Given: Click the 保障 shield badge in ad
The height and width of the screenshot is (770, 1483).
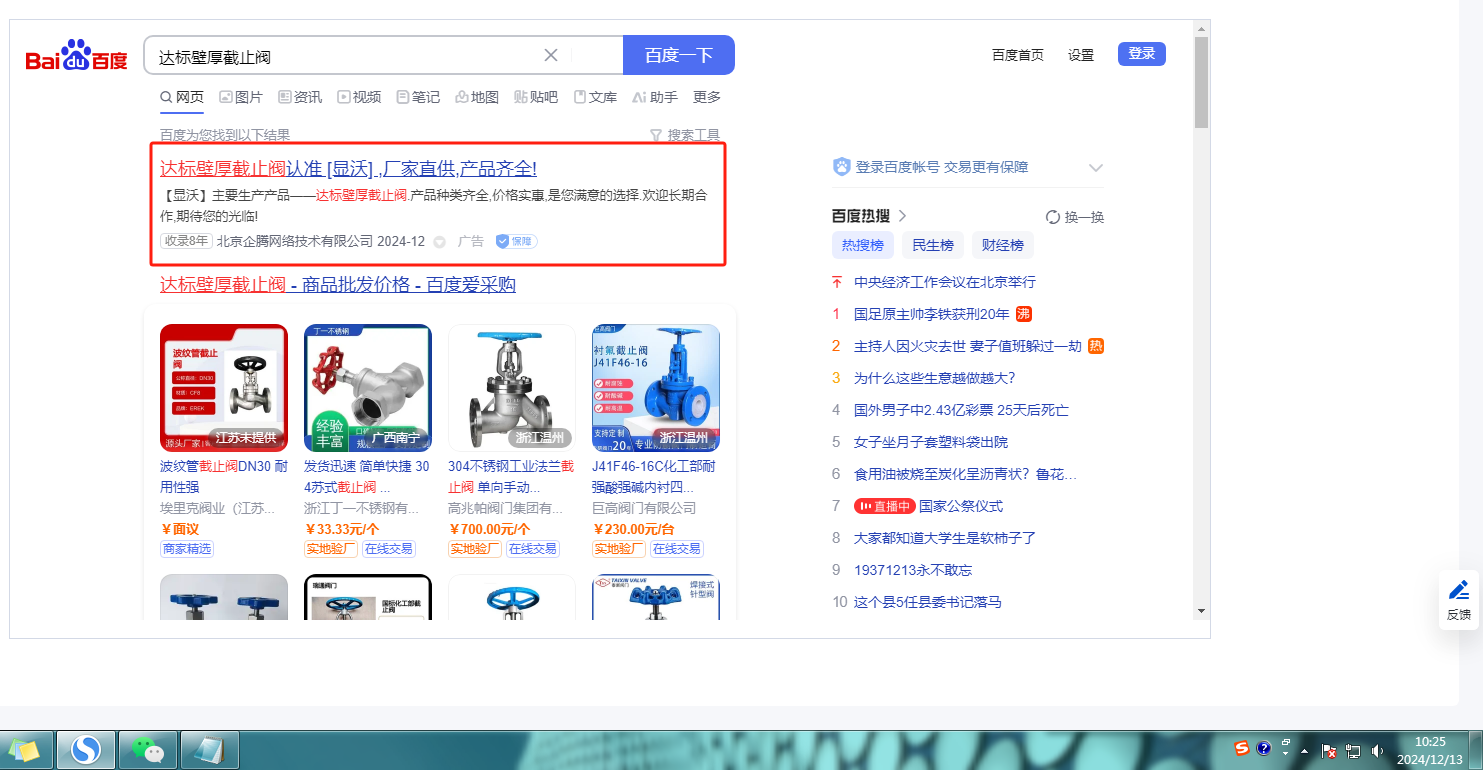Looking at the screenshot, I should 516,241.
